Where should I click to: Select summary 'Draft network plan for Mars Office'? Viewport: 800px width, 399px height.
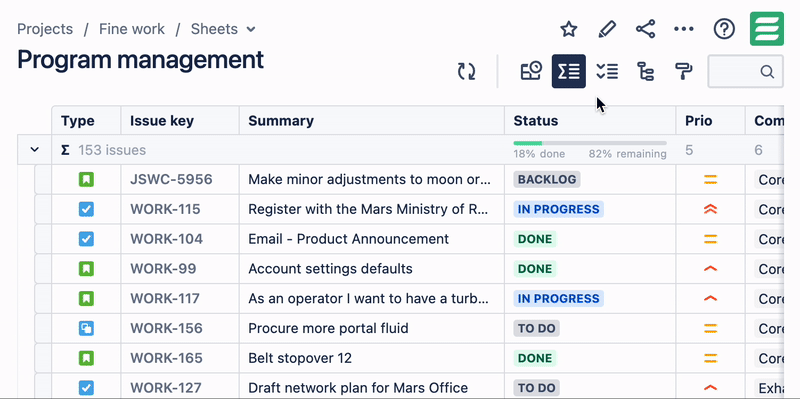(358, 388)
